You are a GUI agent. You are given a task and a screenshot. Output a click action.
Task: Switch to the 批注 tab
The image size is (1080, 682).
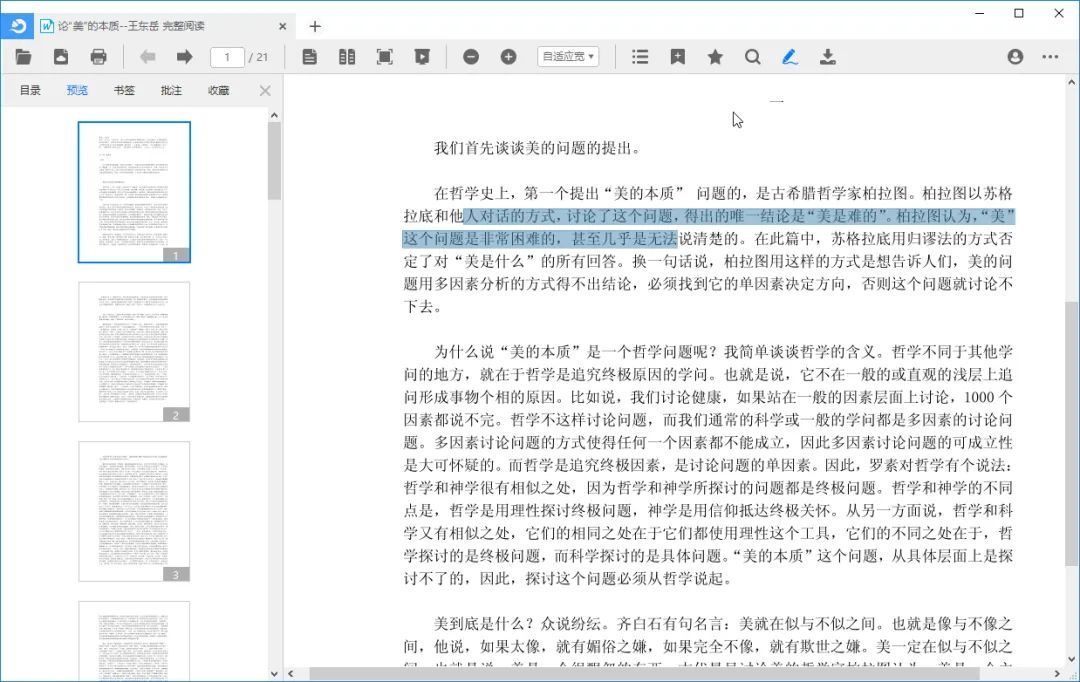coord(171,91)
